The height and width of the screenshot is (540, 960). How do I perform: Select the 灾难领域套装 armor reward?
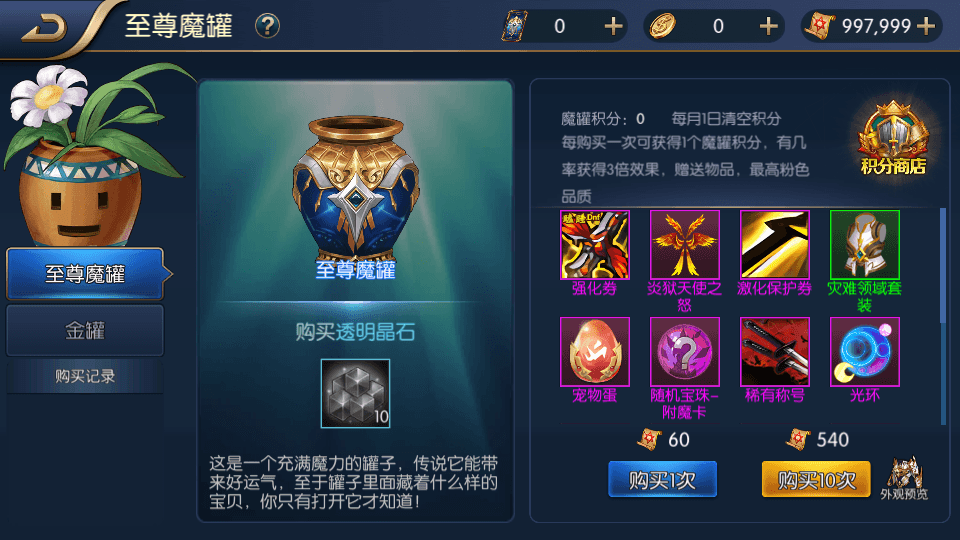point(864,245)
